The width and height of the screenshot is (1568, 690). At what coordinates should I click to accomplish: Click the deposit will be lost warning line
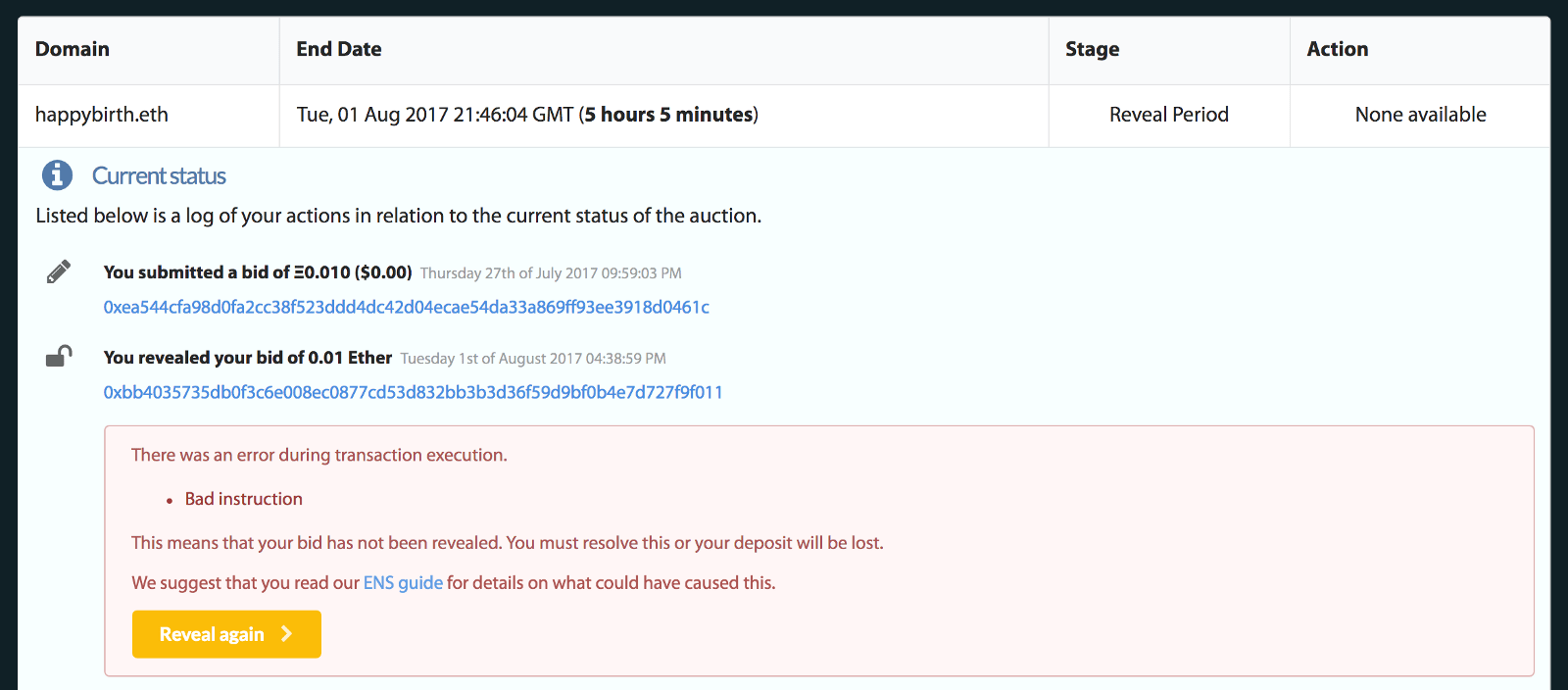[508, 543]
